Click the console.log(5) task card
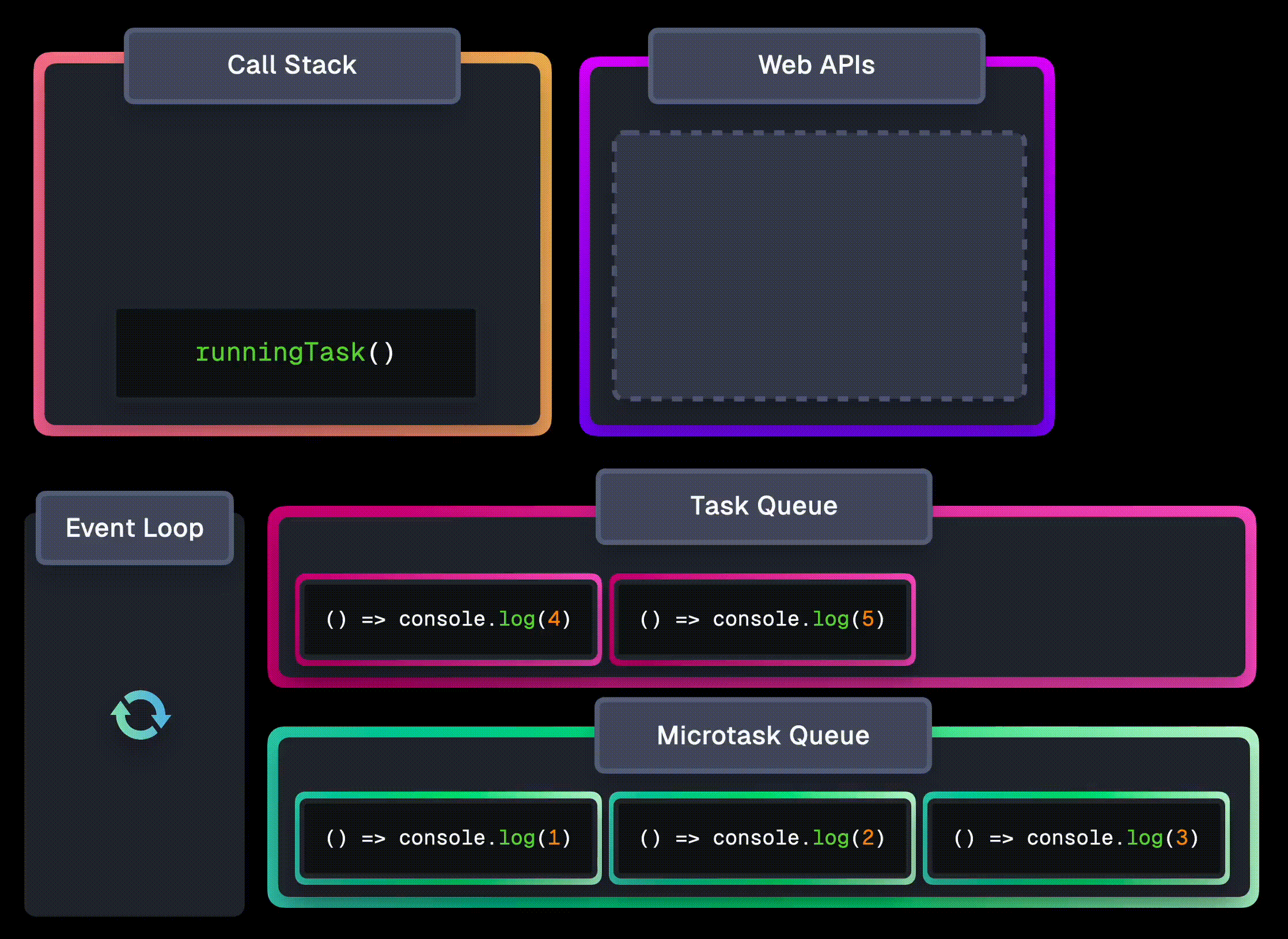 pos(762,619)
